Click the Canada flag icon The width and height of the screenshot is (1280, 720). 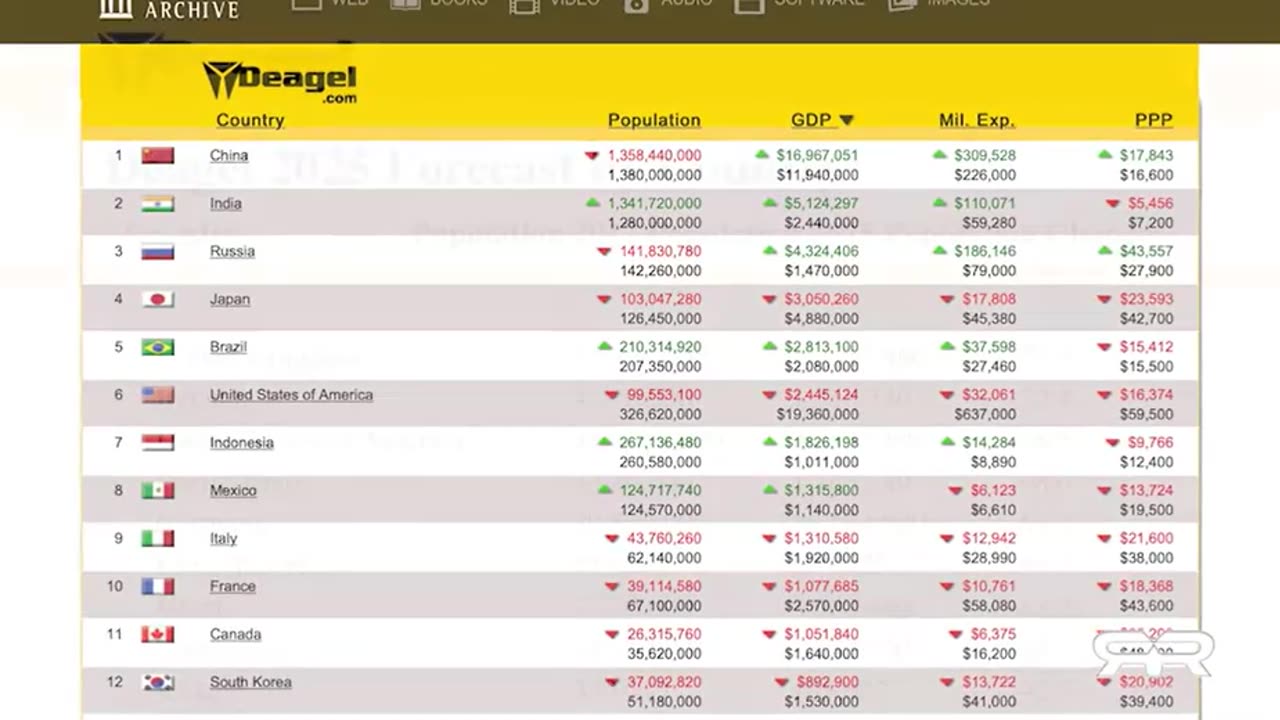[158, 634]
